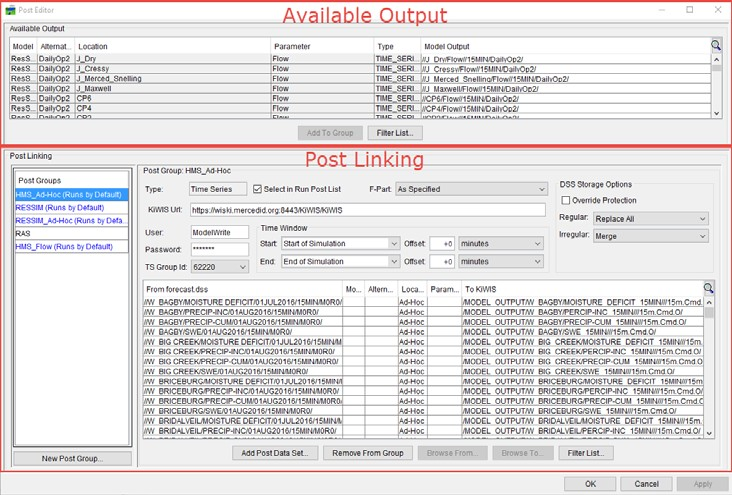Select the J_Dry row in Available Output
732x495 pixels.
tap(360, 59)
